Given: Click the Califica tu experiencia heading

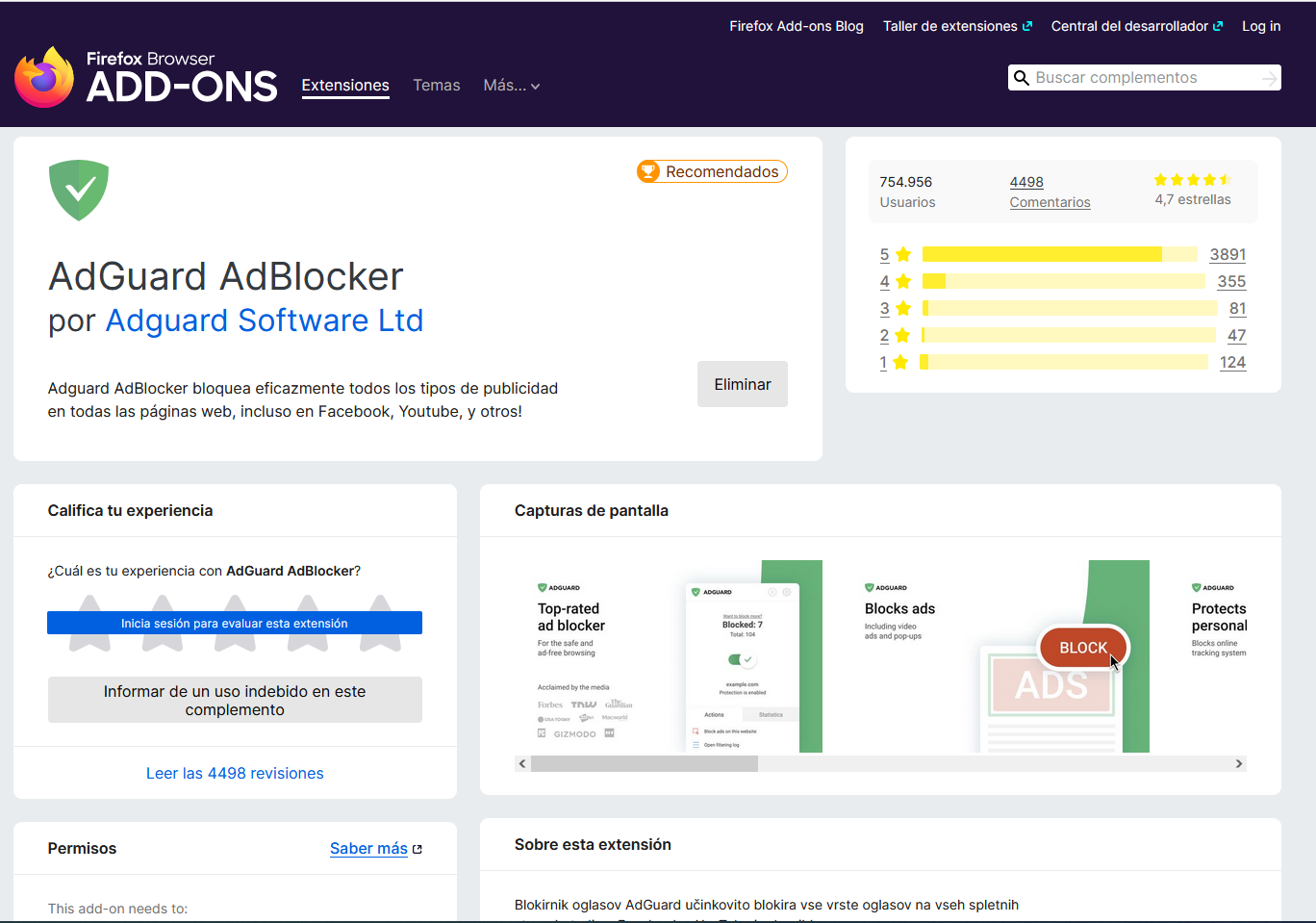Looking at the screenshot, I should tap(131, 511).
